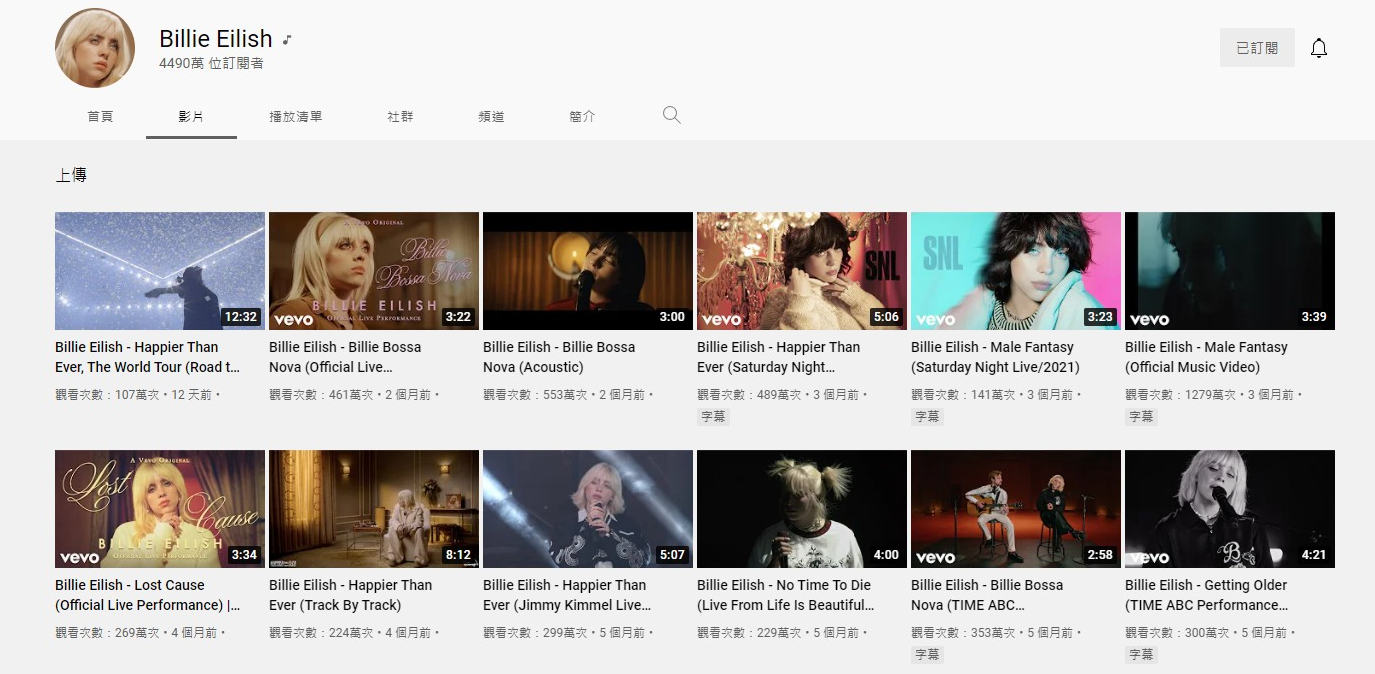Image resolution: width=1375 pixels, height=674 pixels.
Task: Play the Billie Bossa Nova Official Live thumbnail
Action: coord(374,271)
